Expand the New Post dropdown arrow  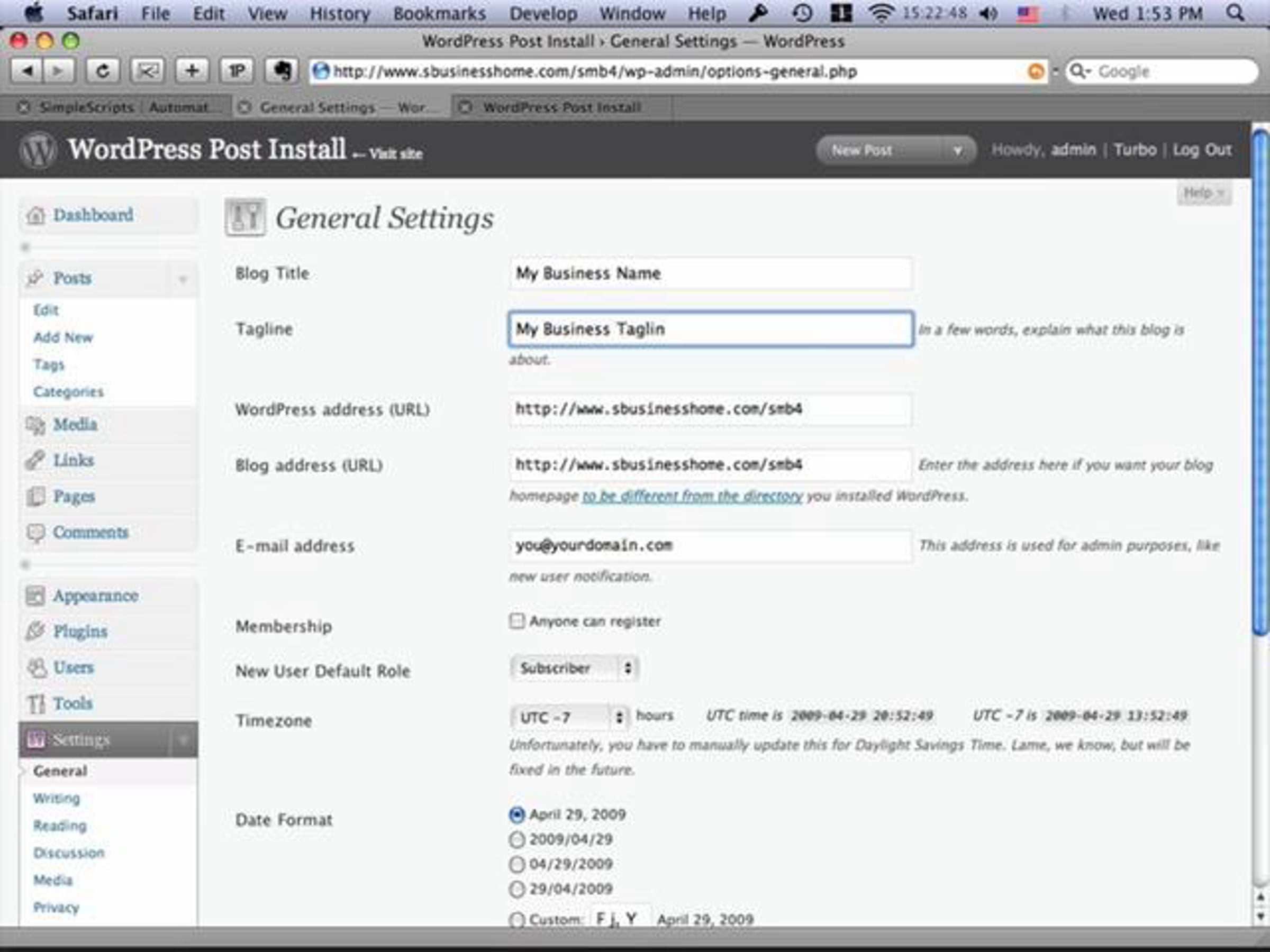957,150
